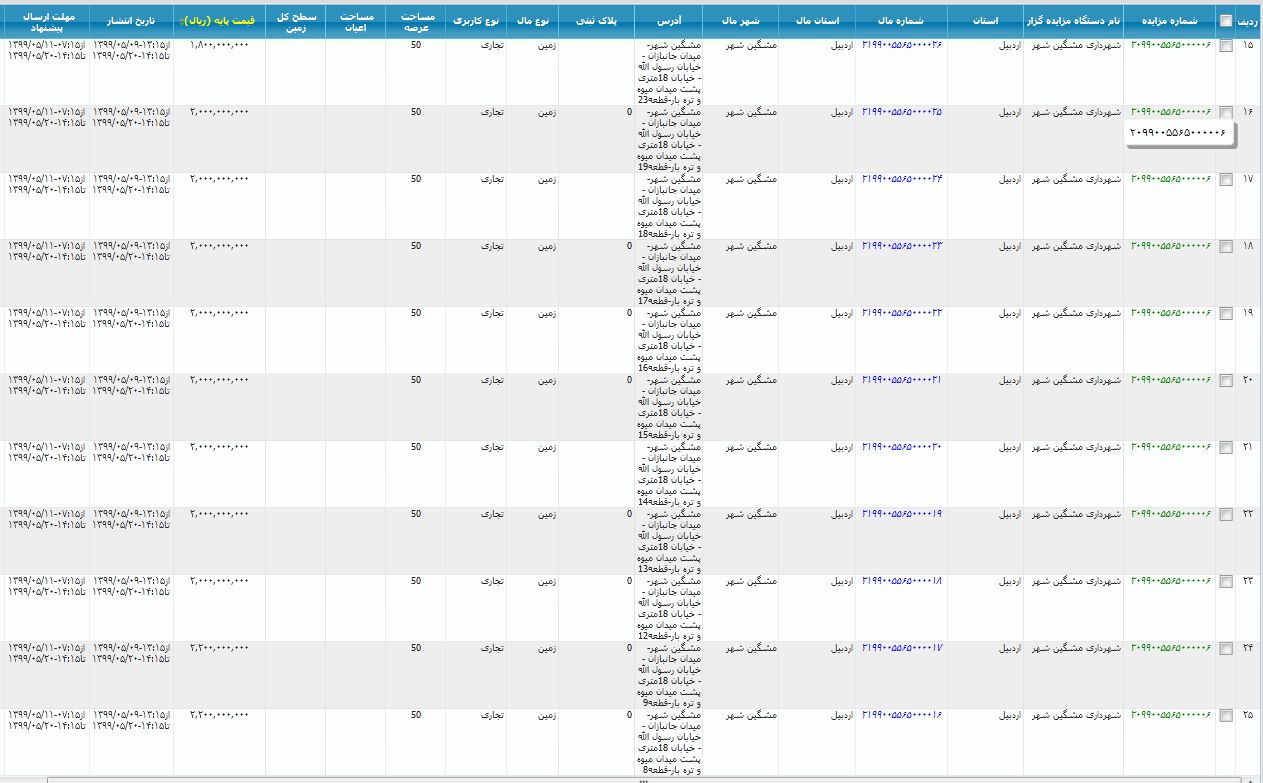Click the تاریخ انتشار column header
Image resolution: width=1263 pixels, height=783 pixels.
tap(131, 21)
